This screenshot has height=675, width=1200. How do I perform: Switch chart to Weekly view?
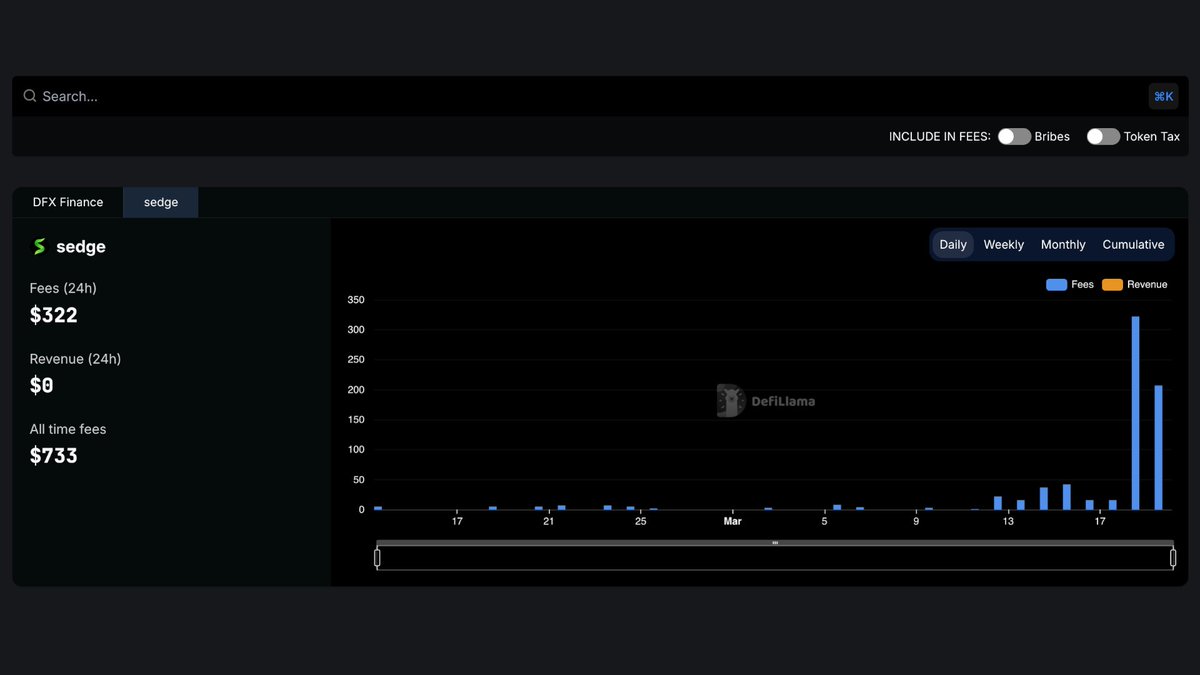point(1003,244)
